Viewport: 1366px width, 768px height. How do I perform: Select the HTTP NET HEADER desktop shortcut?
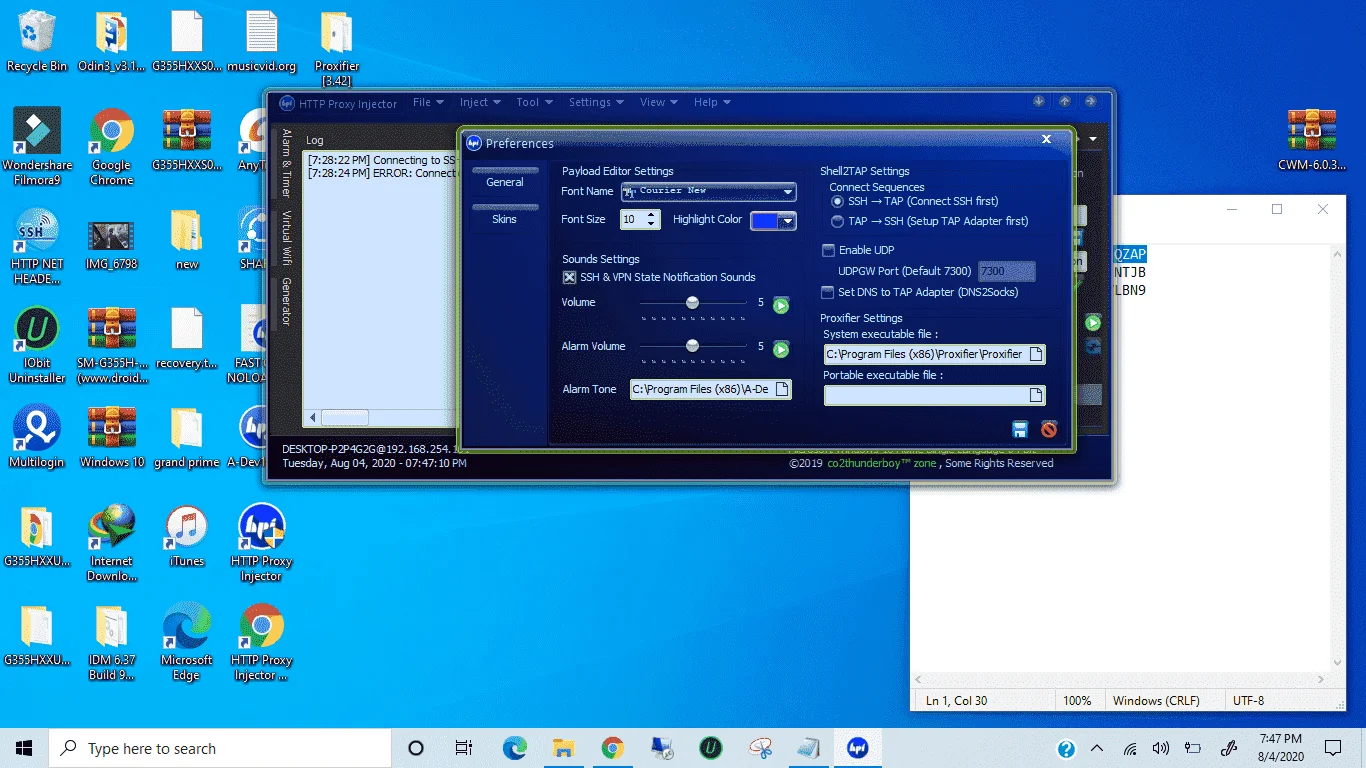point(37,246)
